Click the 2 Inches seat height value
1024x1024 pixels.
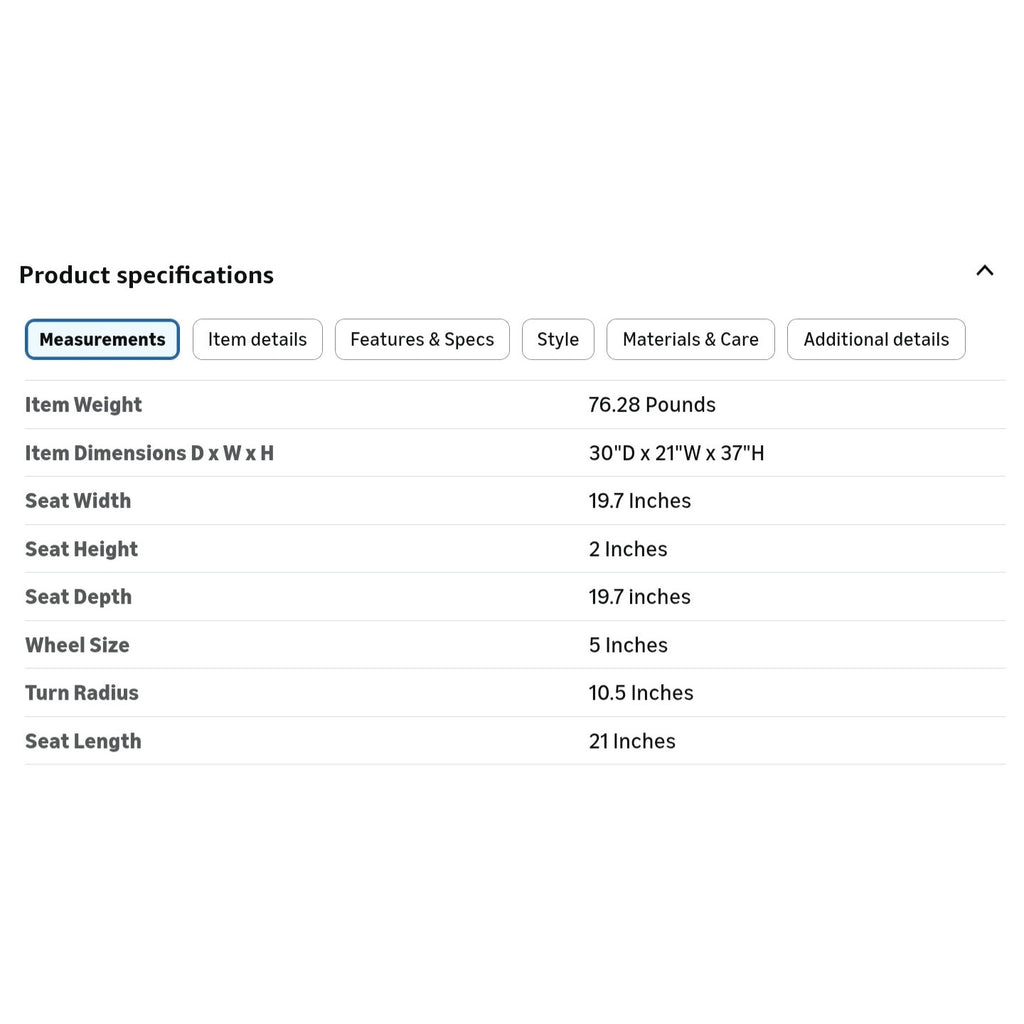click(628, 549)
